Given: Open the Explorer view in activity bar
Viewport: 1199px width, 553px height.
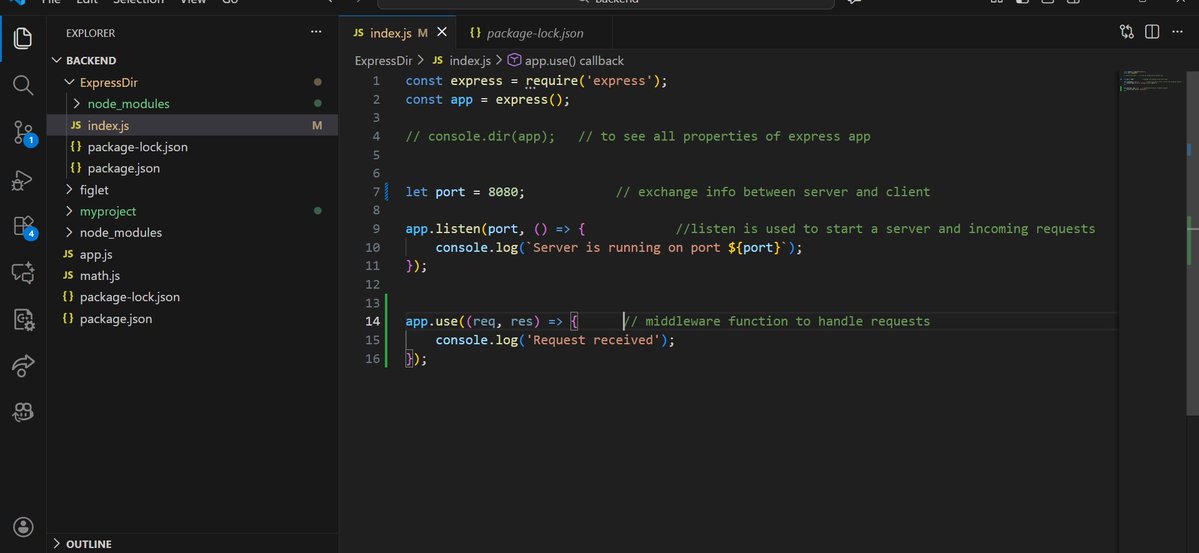Looking at the screenshot, I should click(x=23, y=37).
